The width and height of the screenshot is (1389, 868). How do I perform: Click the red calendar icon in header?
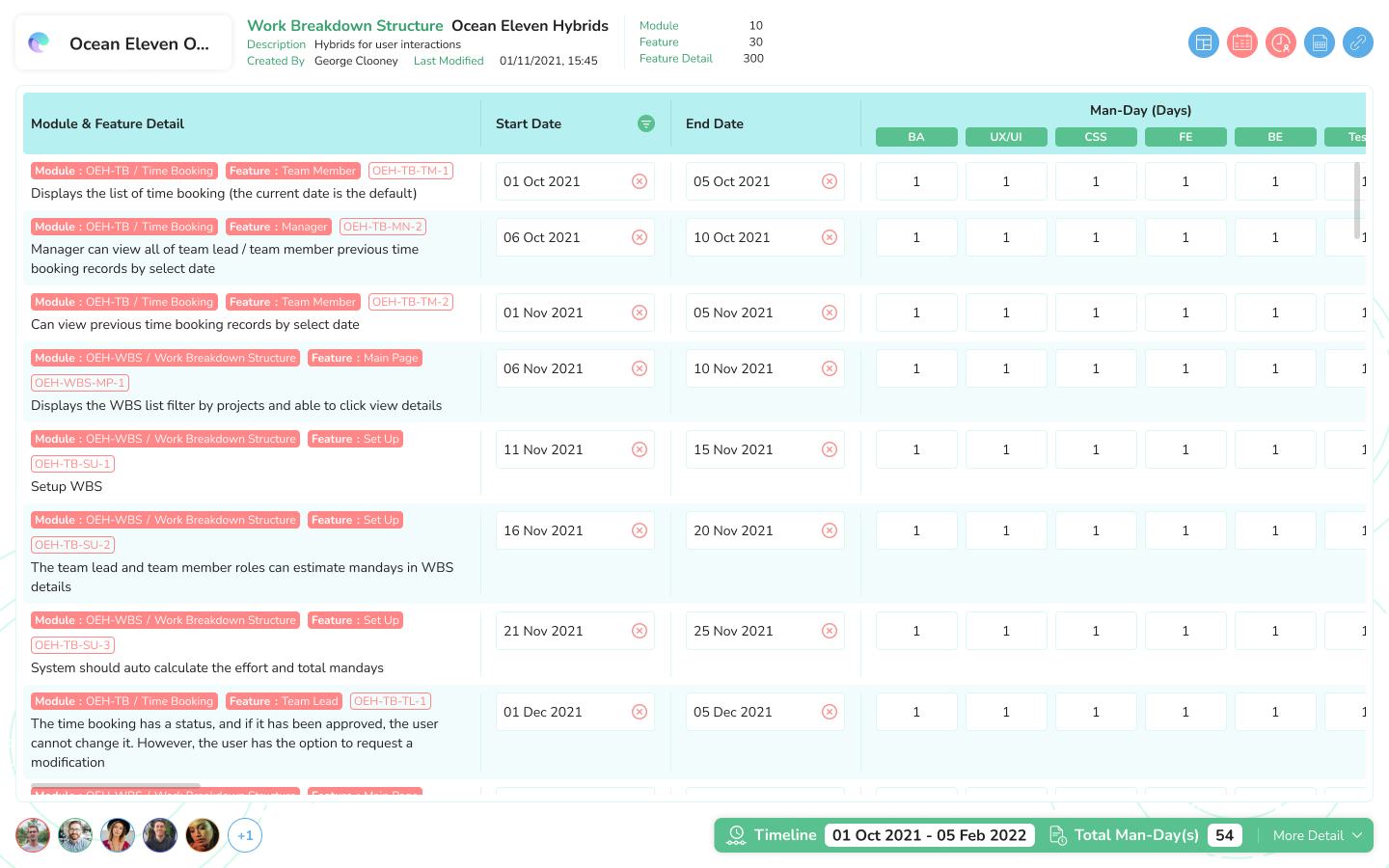pos(1241,42)
